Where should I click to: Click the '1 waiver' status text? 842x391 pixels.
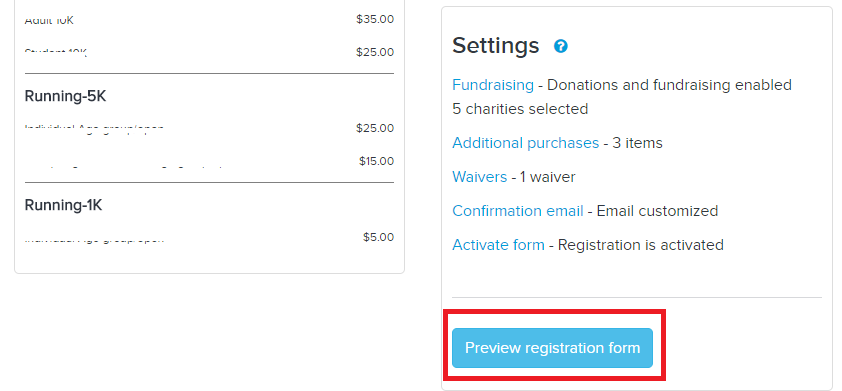tap(548, 177)
